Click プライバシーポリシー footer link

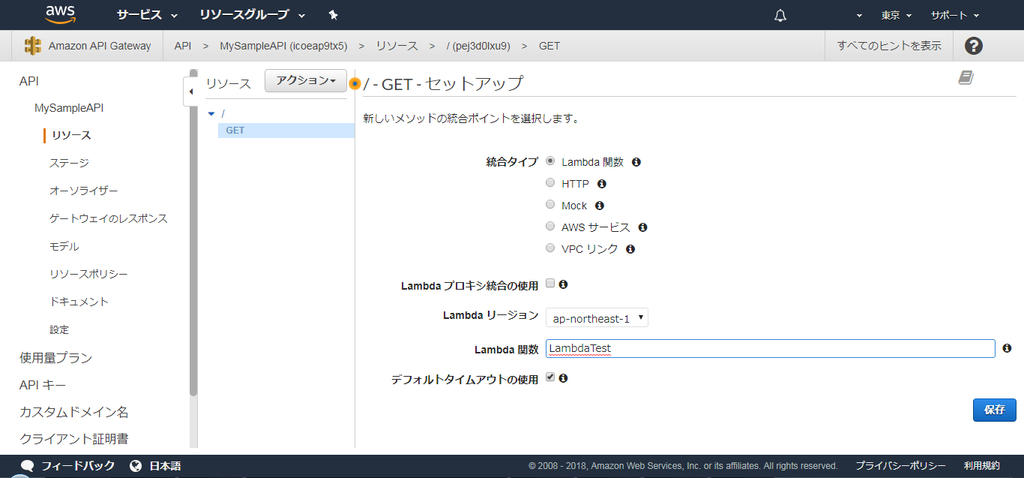click(x=901, y=466)
